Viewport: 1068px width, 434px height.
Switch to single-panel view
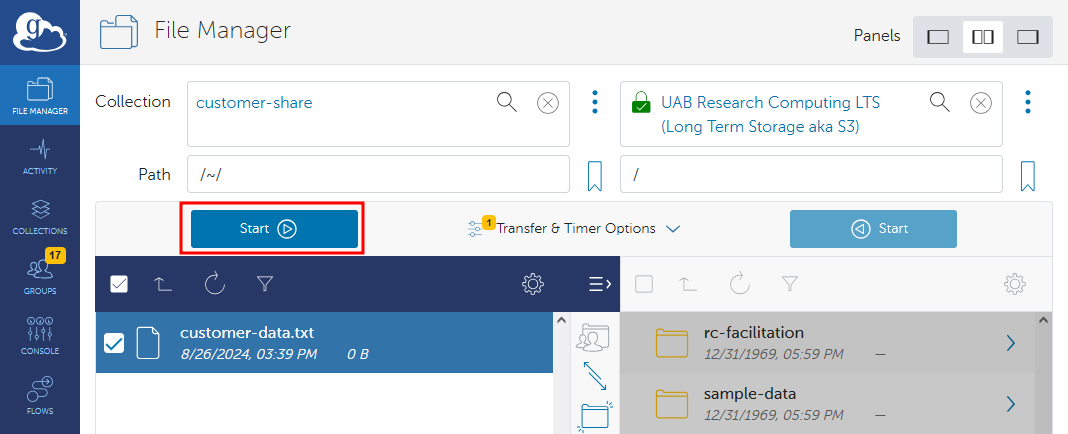938,37
